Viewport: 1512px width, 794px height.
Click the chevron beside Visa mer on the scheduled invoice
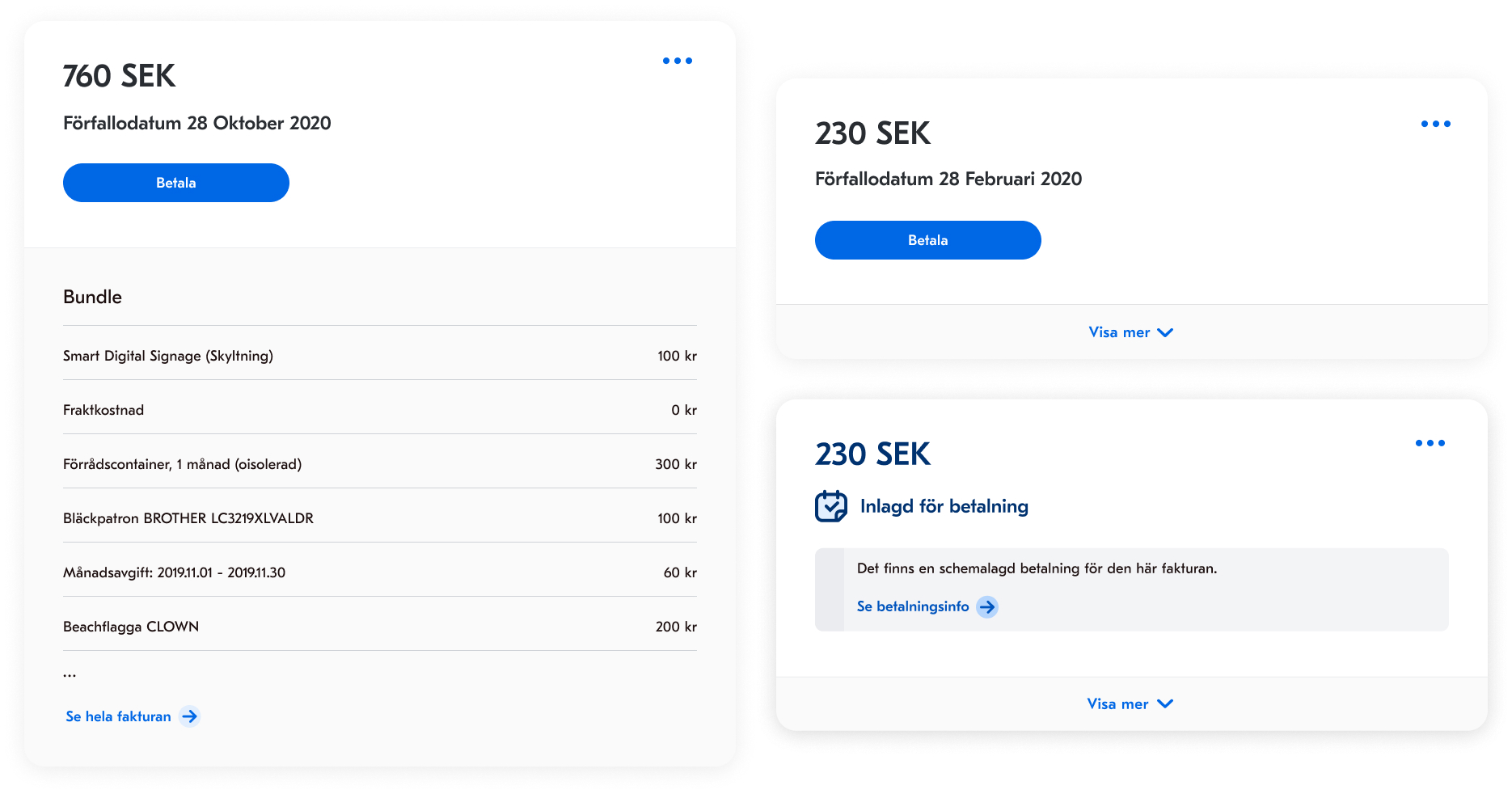(1165, 703)
